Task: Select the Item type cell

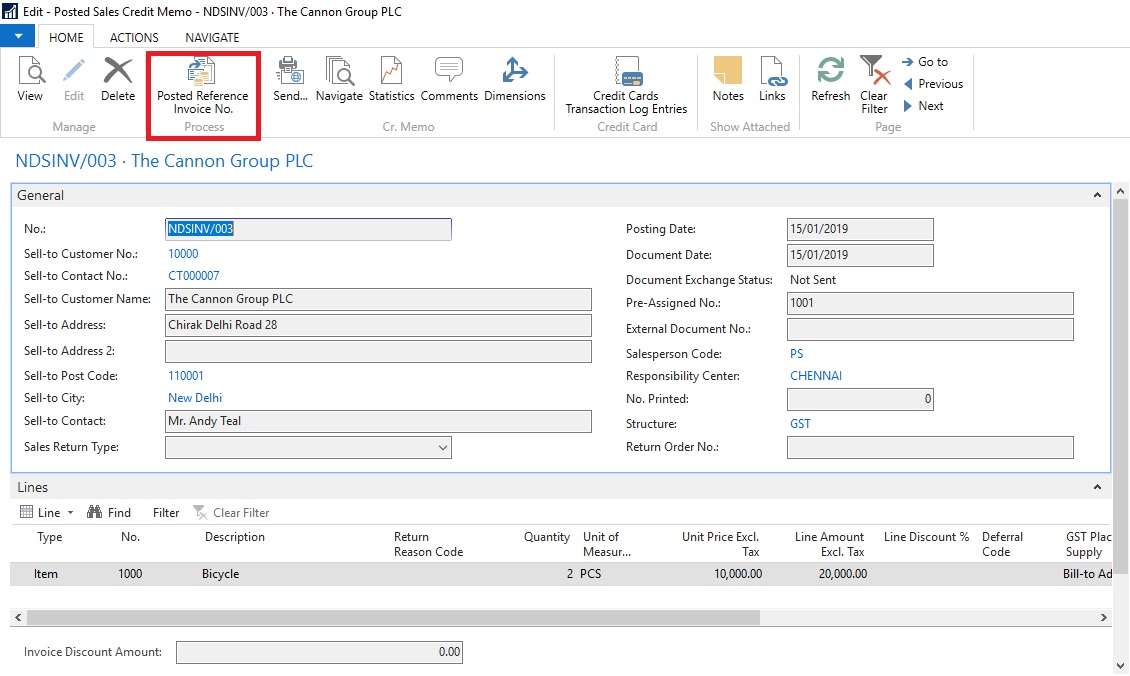Action: [x=45, y=574]
